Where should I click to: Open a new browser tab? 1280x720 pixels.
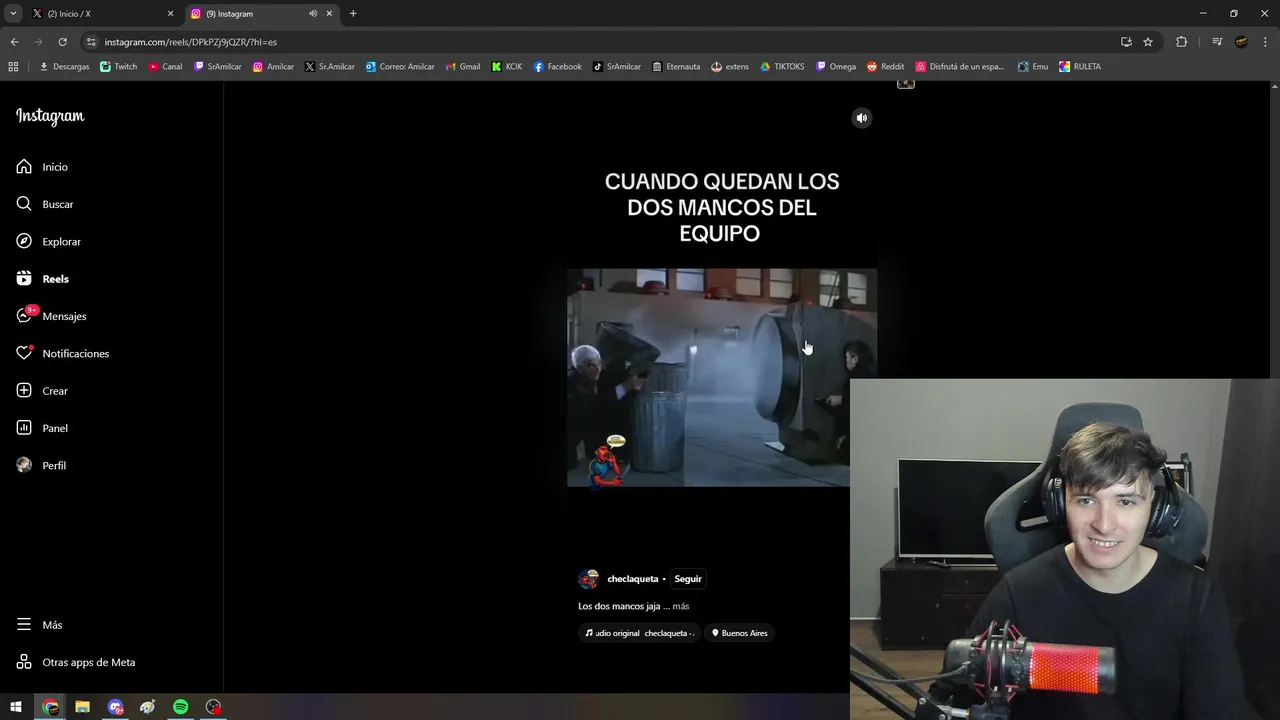(x=353, y=14)
